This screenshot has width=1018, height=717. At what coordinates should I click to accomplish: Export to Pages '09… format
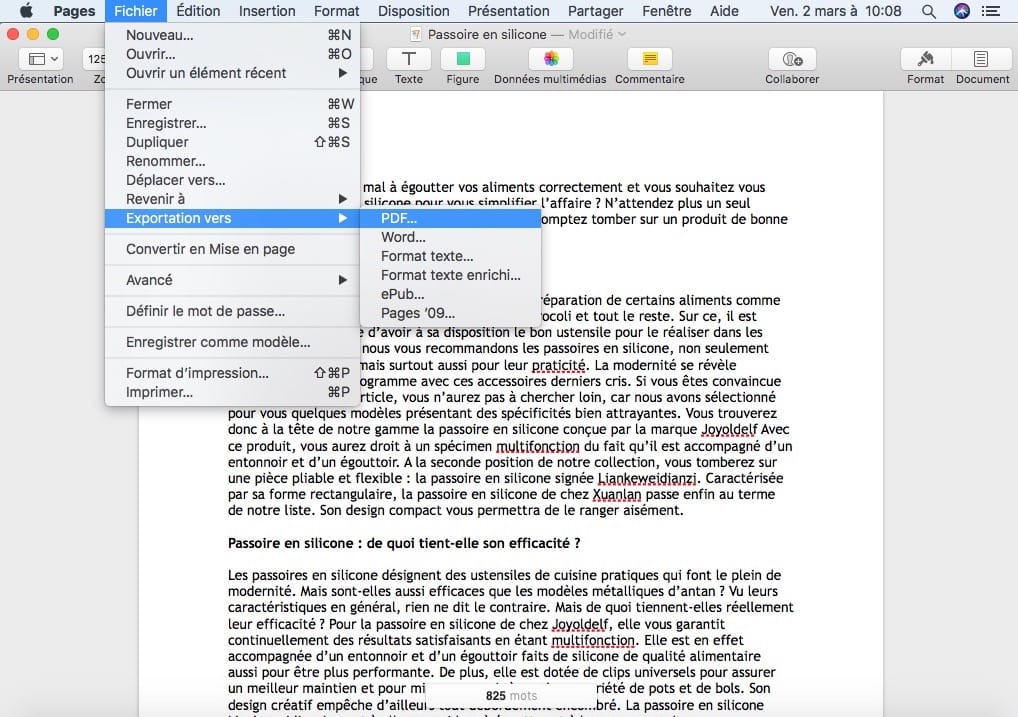coord(450,313)
